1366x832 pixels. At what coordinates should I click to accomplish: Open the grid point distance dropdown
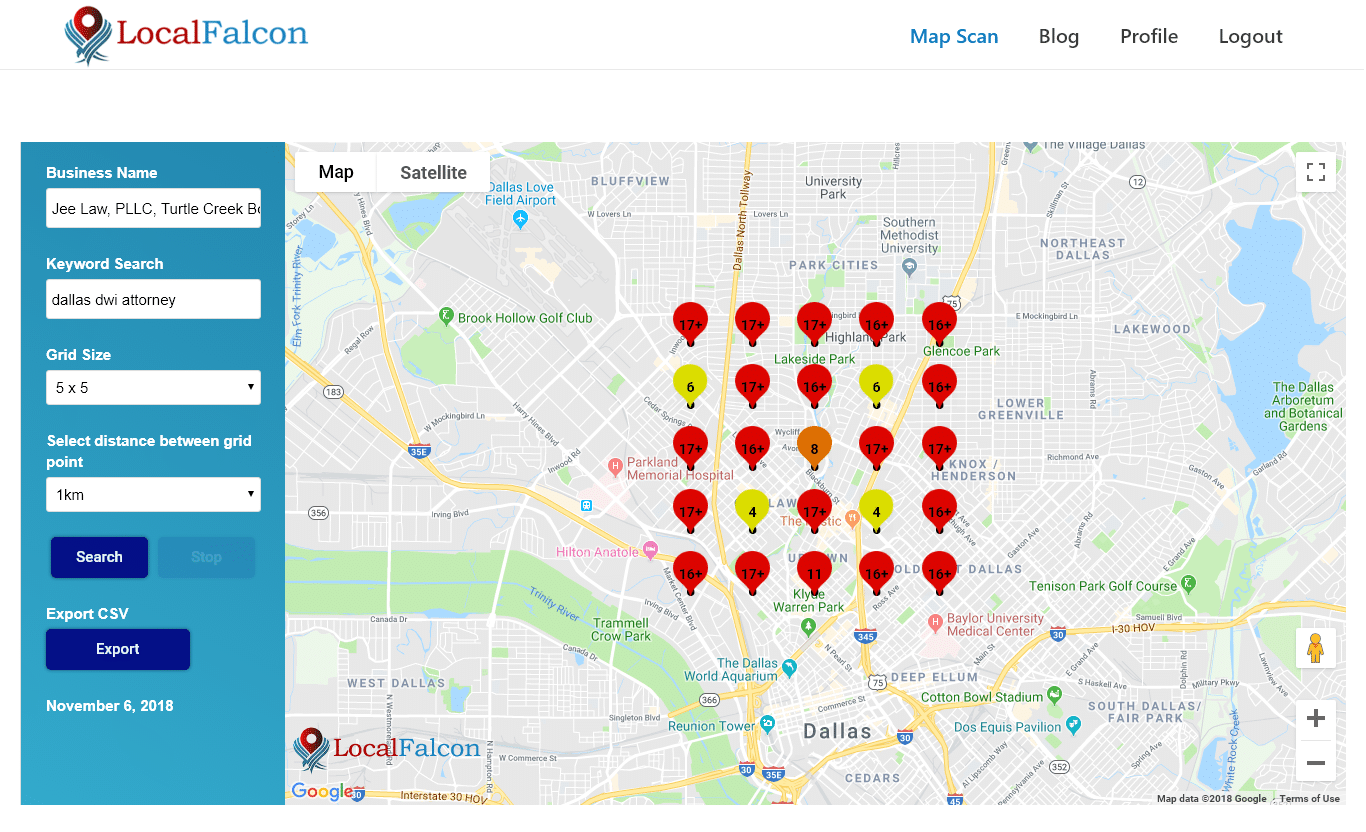pyautogui.click(x=153, y=494)
